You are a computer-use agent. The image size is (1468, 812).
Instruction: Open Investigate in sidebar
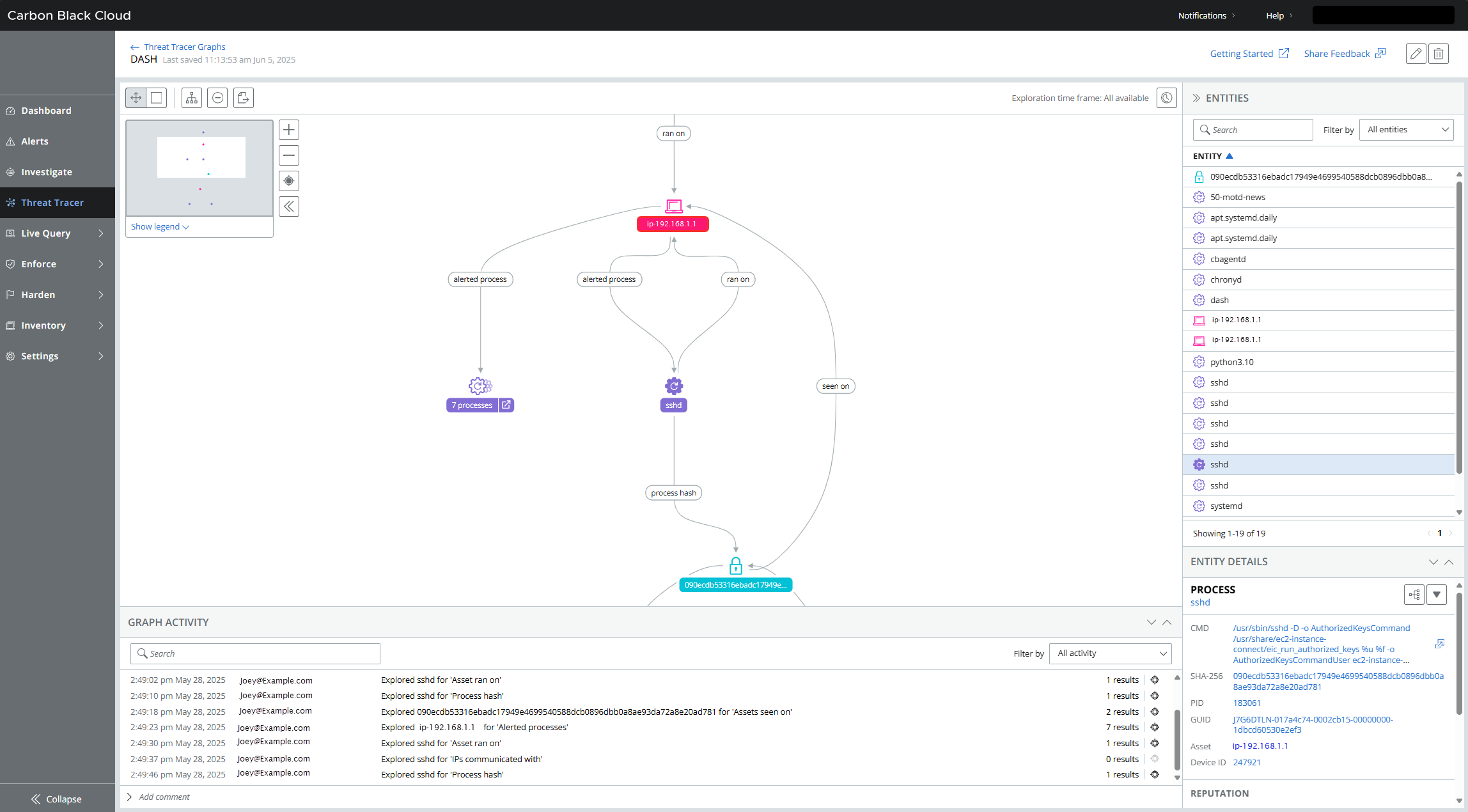click(x=58, y=172)
